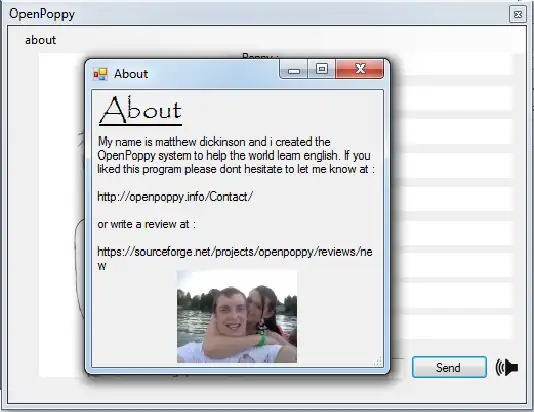This screenshot has height=412, width=534.
Task: Close the About dialog
Action: [x=360, y=69]
